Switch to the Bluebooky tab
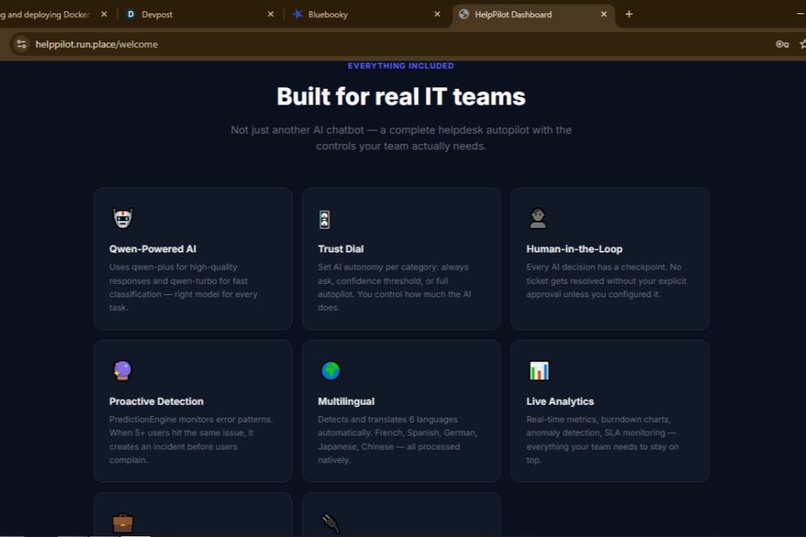The height and width of the screenshot is (537, 806). tap(366, 14)
